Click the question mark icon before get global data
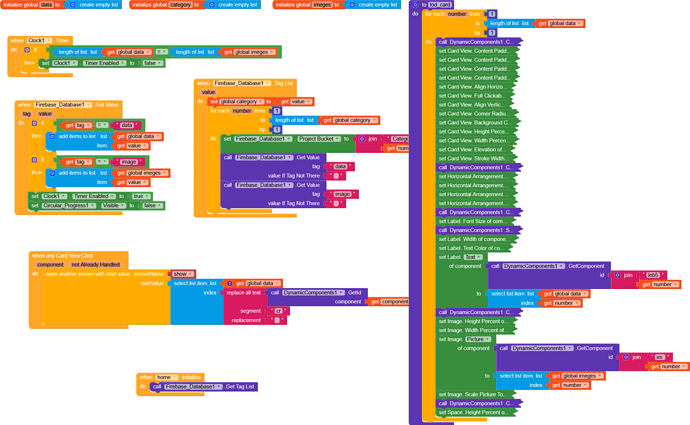The image size is (690, 425). [229, 283]
